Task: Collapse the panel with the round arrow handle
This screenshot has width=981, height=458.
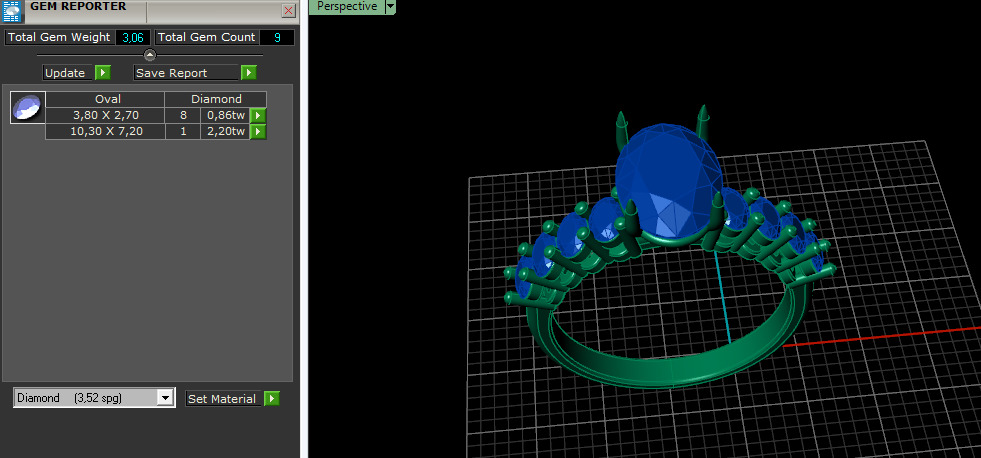Action: tap(150, 55)
